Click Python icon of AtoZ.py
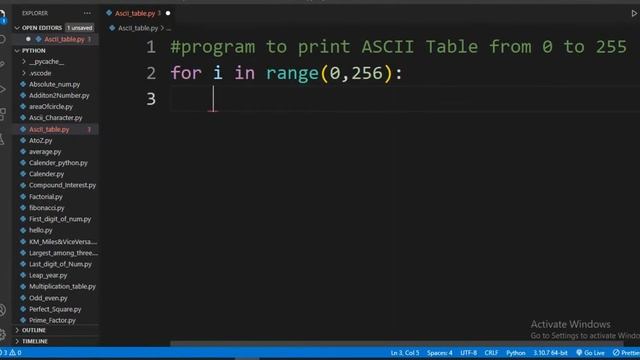 23,140
